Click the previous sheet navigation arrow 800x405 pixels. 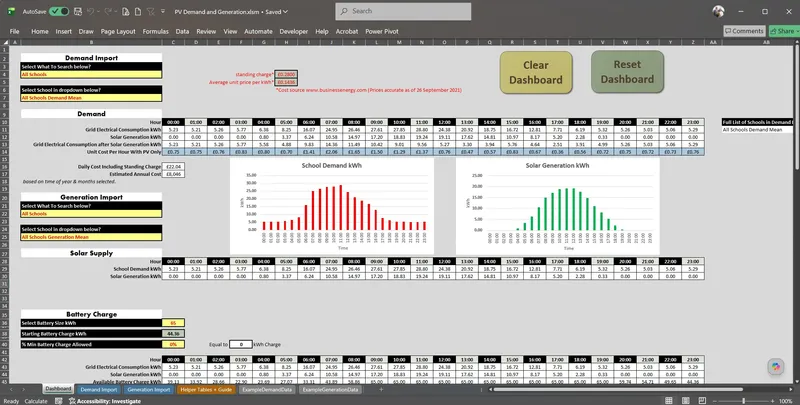click(x=11, y=389)
